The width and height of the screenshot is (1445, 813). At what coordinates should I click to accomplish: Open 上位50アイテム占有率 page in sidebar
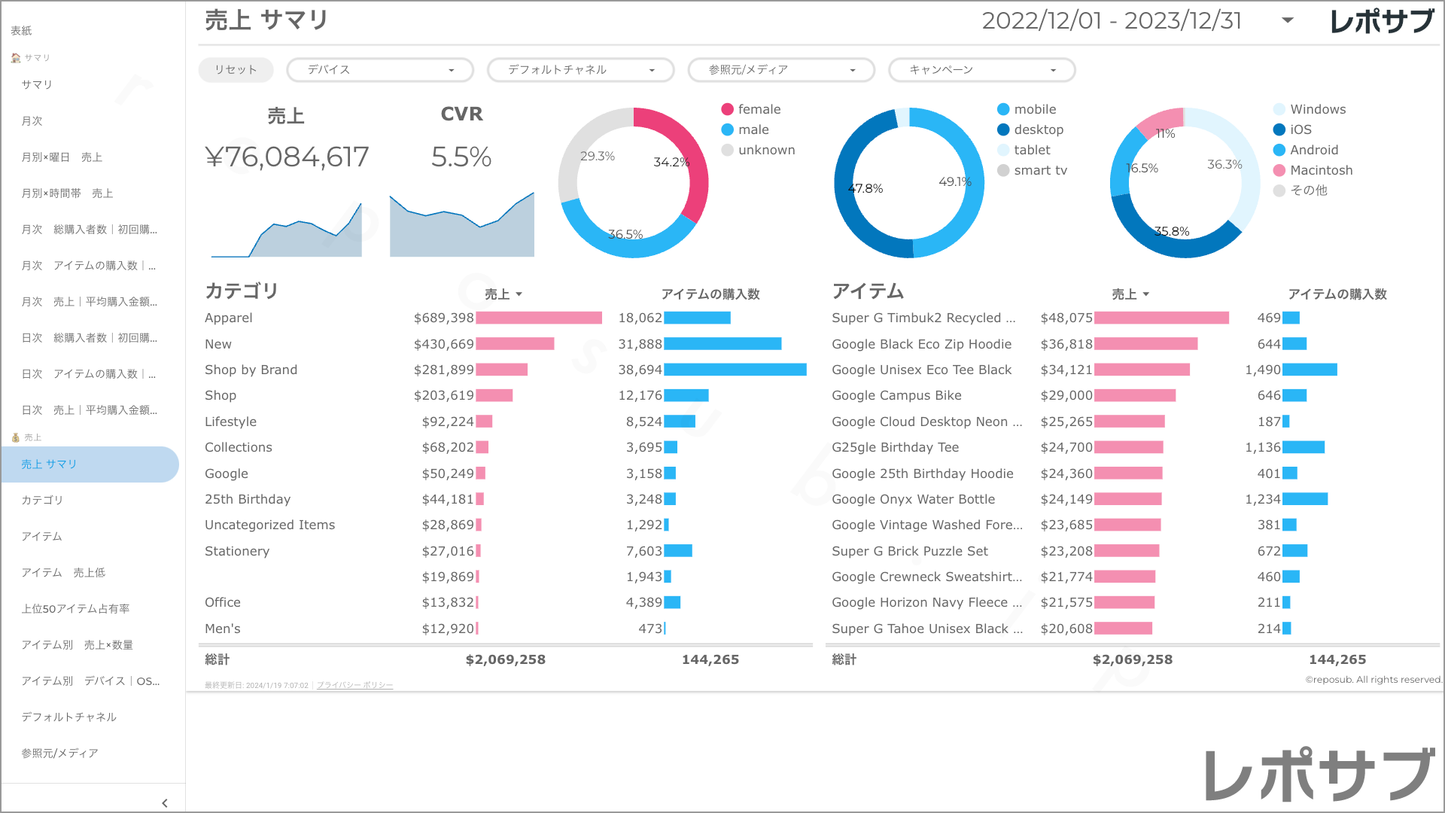pos(75,609)
